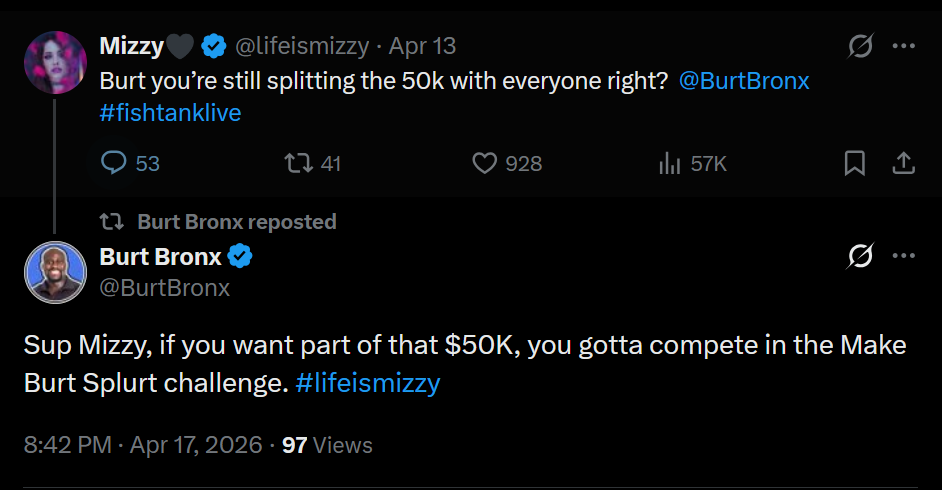Click the Burt Bronx display name
The height and width of the screenshot is (490, 942).
160,257
